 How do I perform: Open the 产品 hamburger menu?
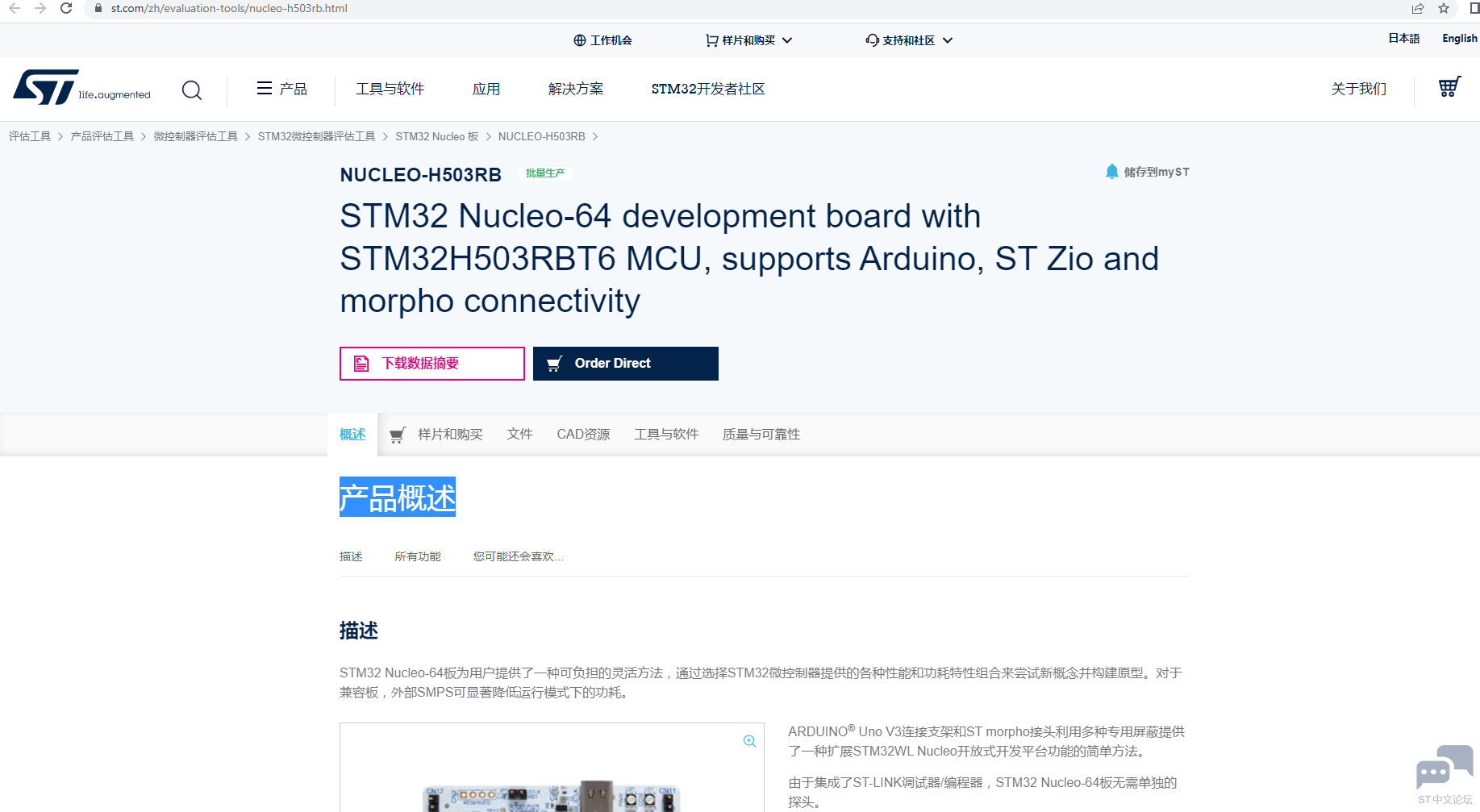(x=281, y=89)
